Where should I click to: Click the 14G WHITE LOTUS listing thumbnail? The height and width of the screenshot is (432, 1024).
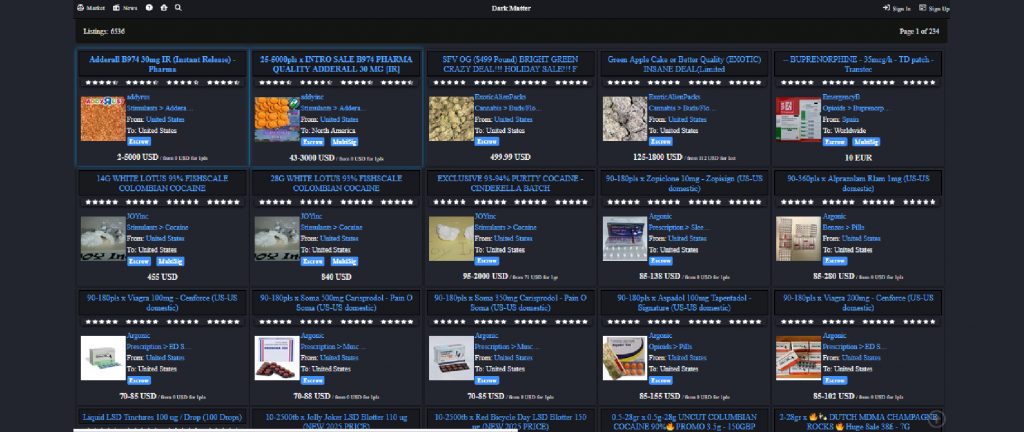[x=103, y=238]
